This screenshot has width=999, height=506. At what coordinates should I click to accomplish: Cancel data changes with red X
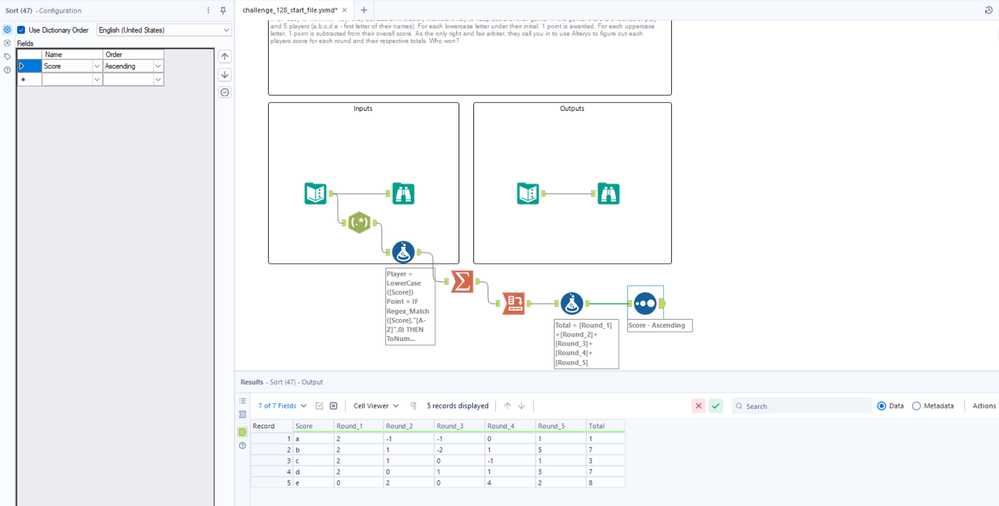pyautogui.click(x=699, y=406)
